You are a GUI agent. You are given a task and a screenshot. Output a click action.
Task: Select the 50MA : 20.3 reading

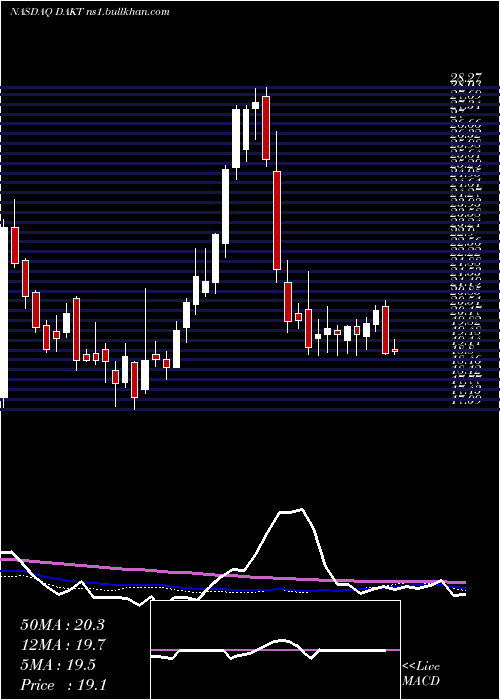pos(62,625)
